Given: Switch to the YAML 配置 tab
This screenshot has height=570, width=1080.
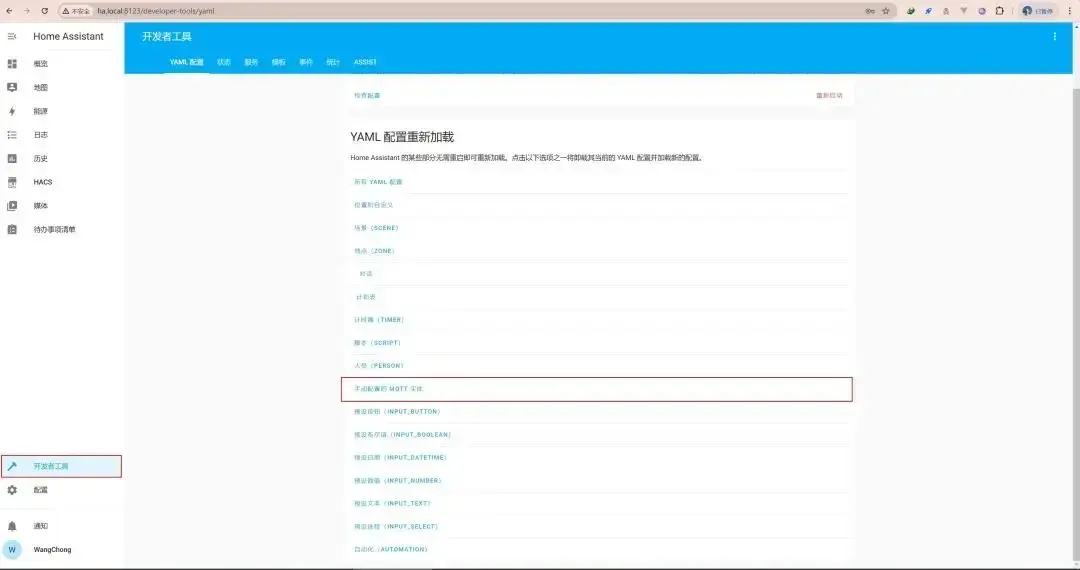Looking at the screenshot, I should 187,62.
